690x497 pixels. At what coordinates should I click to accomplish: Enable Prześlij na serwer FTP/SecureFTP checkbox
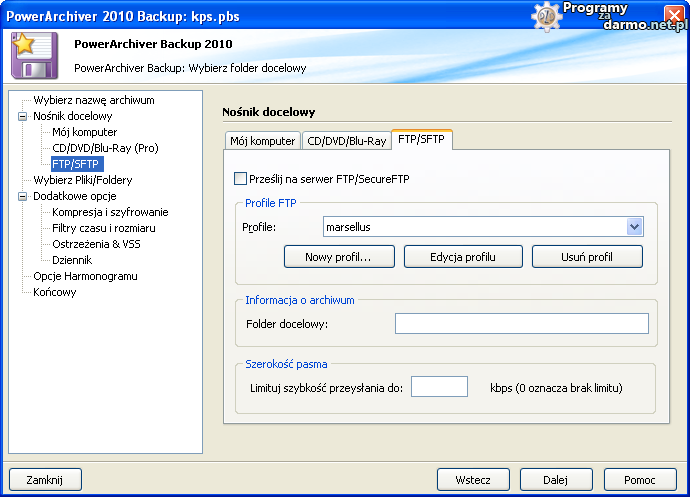click(240, 179)
